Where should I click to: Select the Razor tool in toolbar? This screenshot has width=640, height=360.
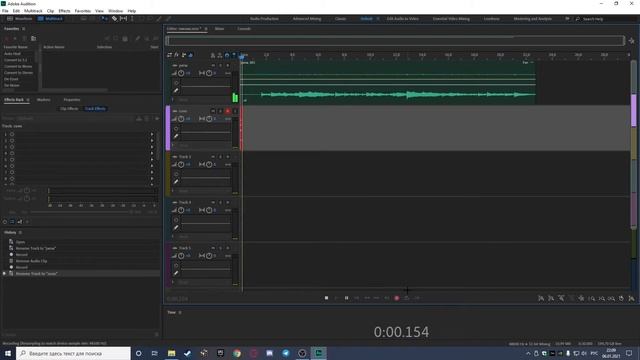(114, 19)
